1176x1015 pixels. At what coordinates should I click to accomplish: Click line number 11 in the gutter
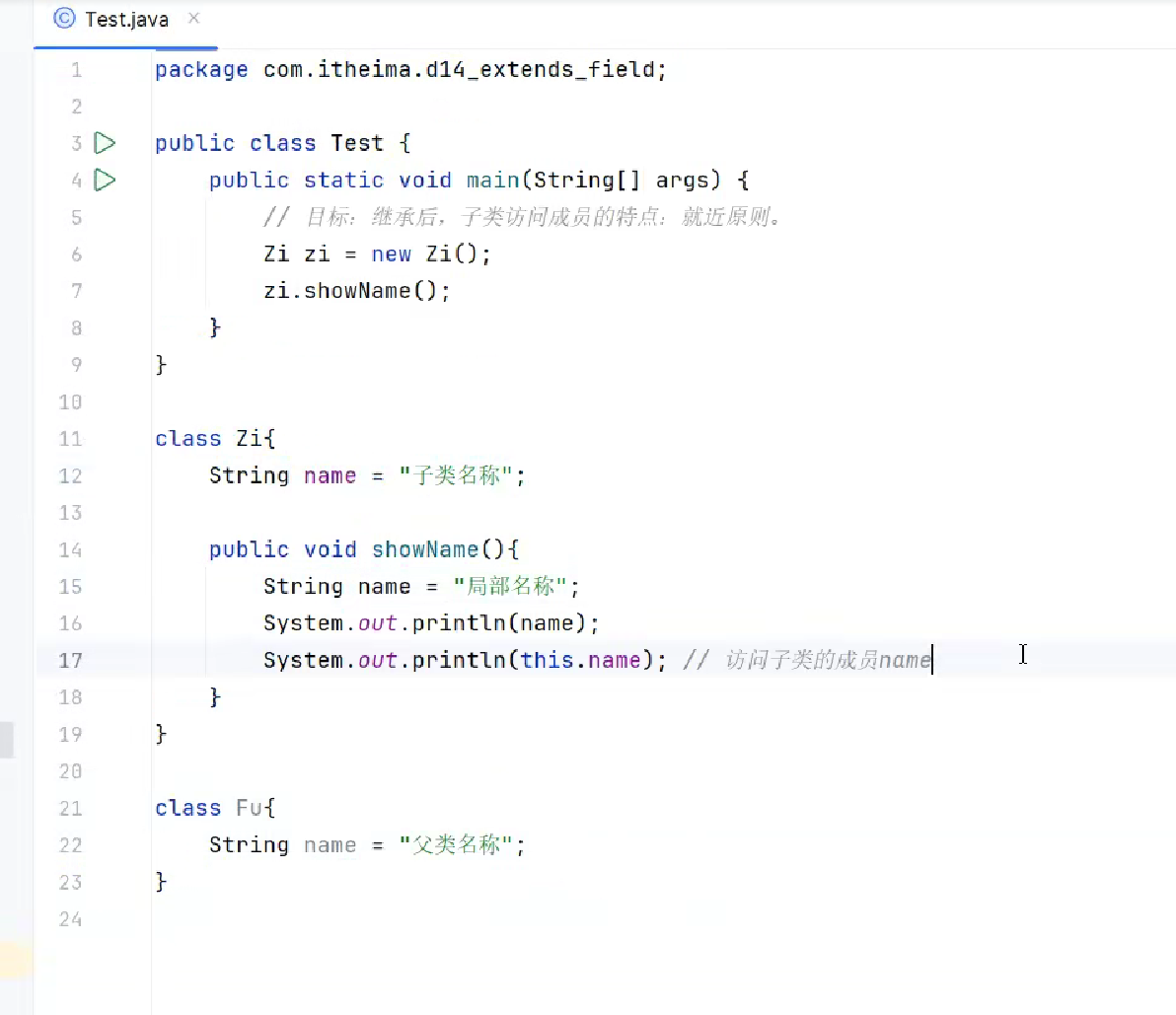point(70,438)
